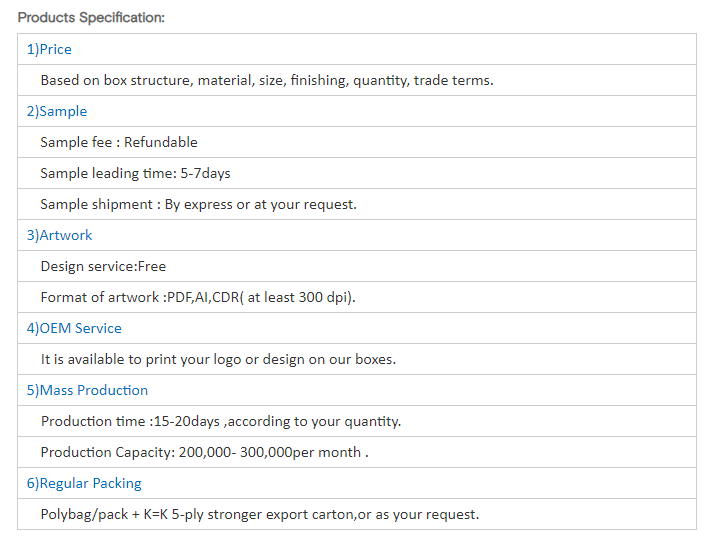Click the 'Production Capacity' row text
The width and height of the screenshot is (726, 547).
click(x=204, y=452)
